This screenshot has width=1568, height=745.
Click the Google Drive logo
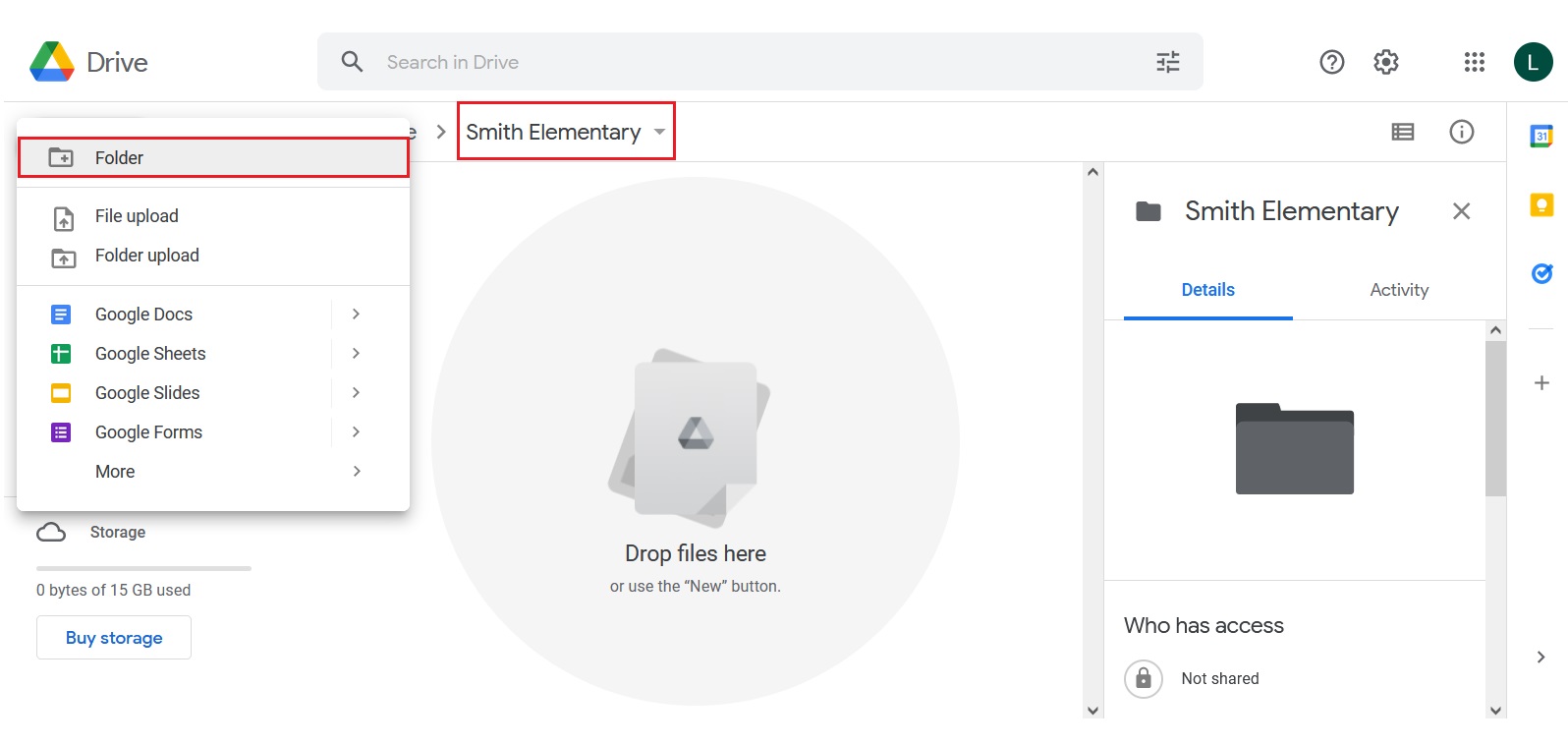point(52,62)
